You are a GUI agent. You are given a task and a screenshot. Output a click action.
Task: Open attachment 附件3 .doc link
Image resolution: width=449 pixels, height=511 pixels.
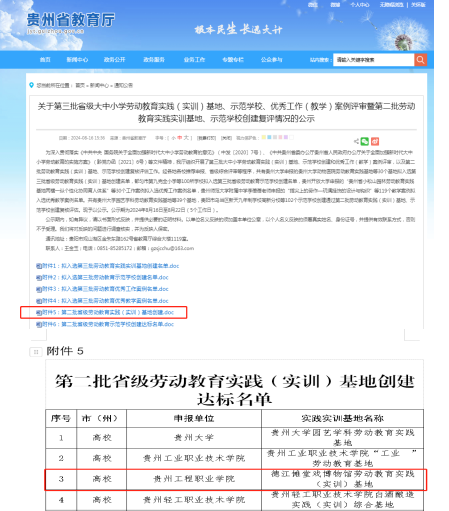tap(105, 289)
